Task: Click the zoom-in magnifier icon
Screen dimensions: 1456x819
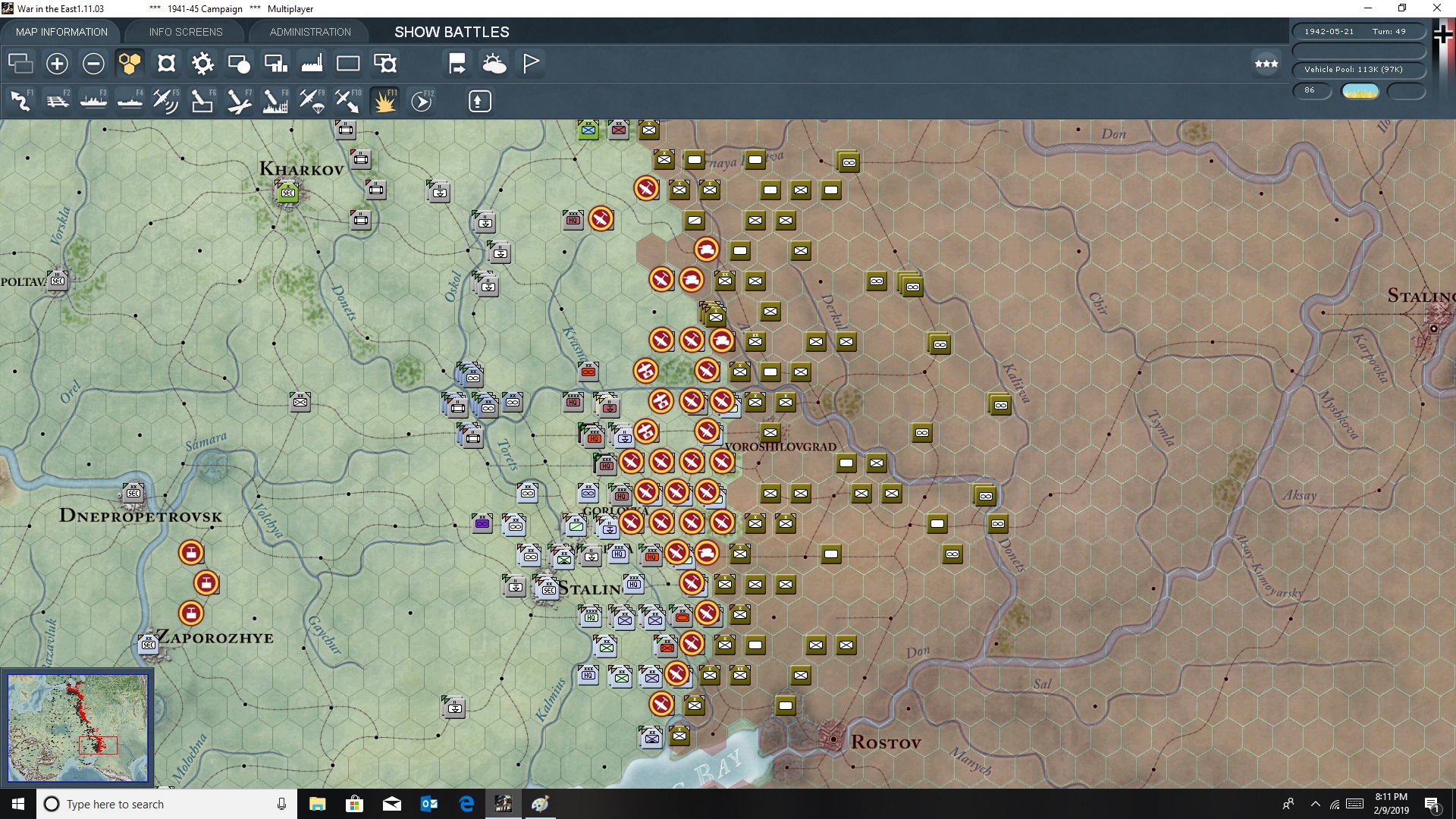Action: (x=57, y=64)
